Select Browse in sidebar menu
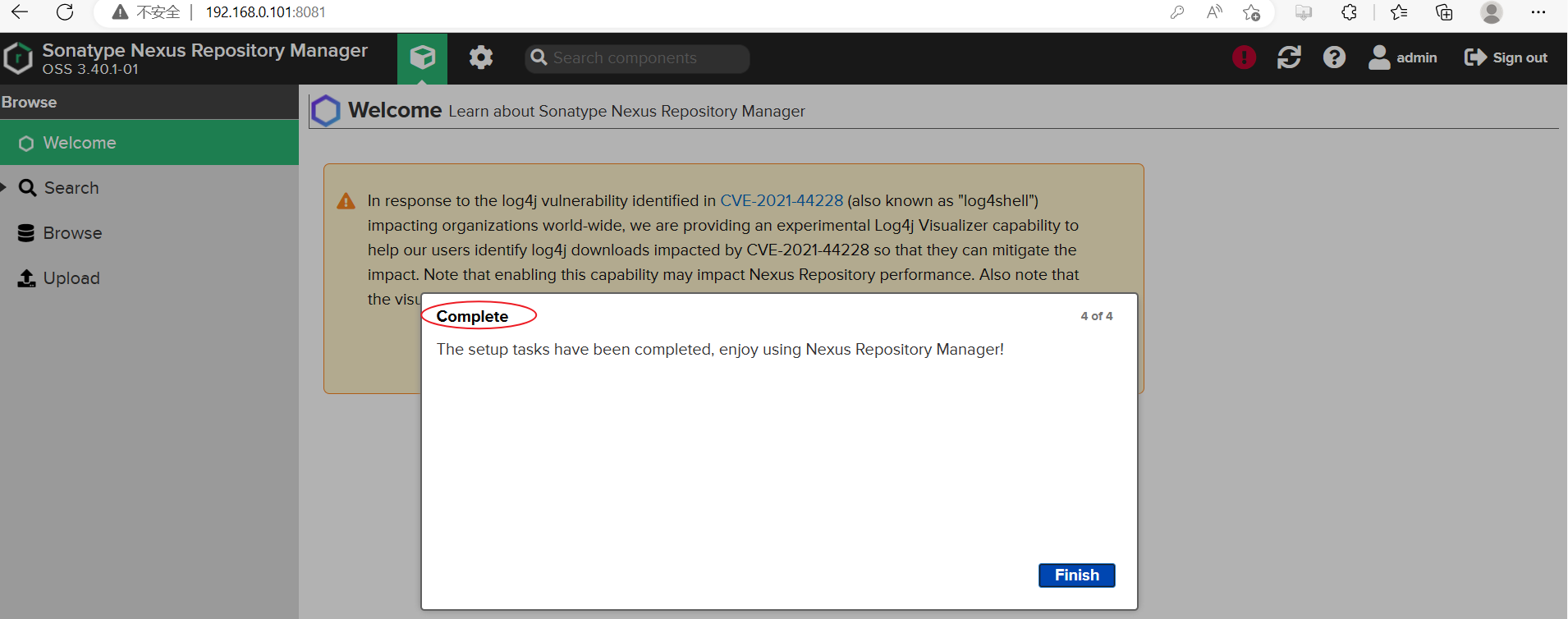The width and height of the screenshot is (1568, 619). [149, 233]
